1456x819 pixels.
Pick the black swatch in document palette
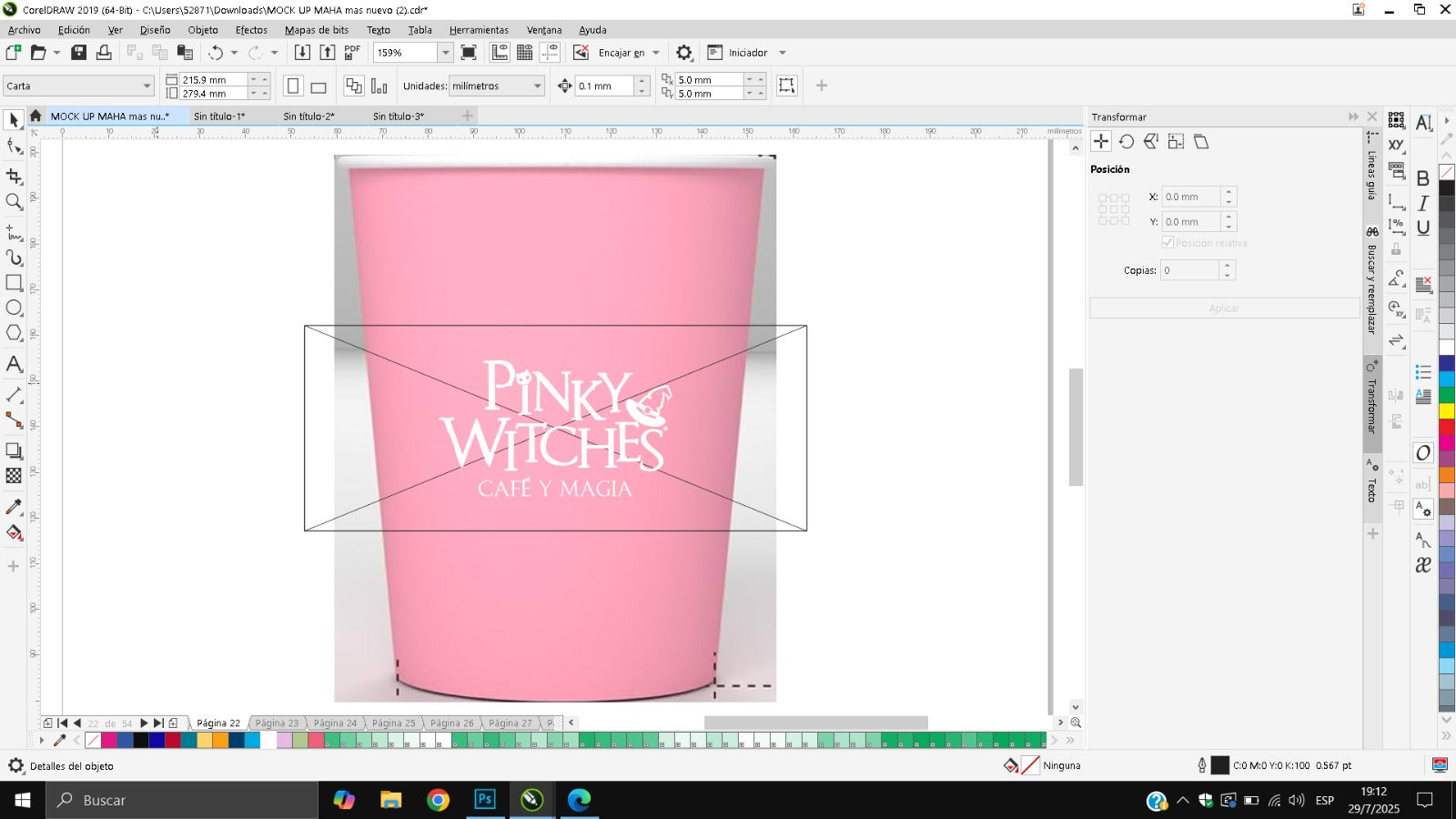[141, 741]
